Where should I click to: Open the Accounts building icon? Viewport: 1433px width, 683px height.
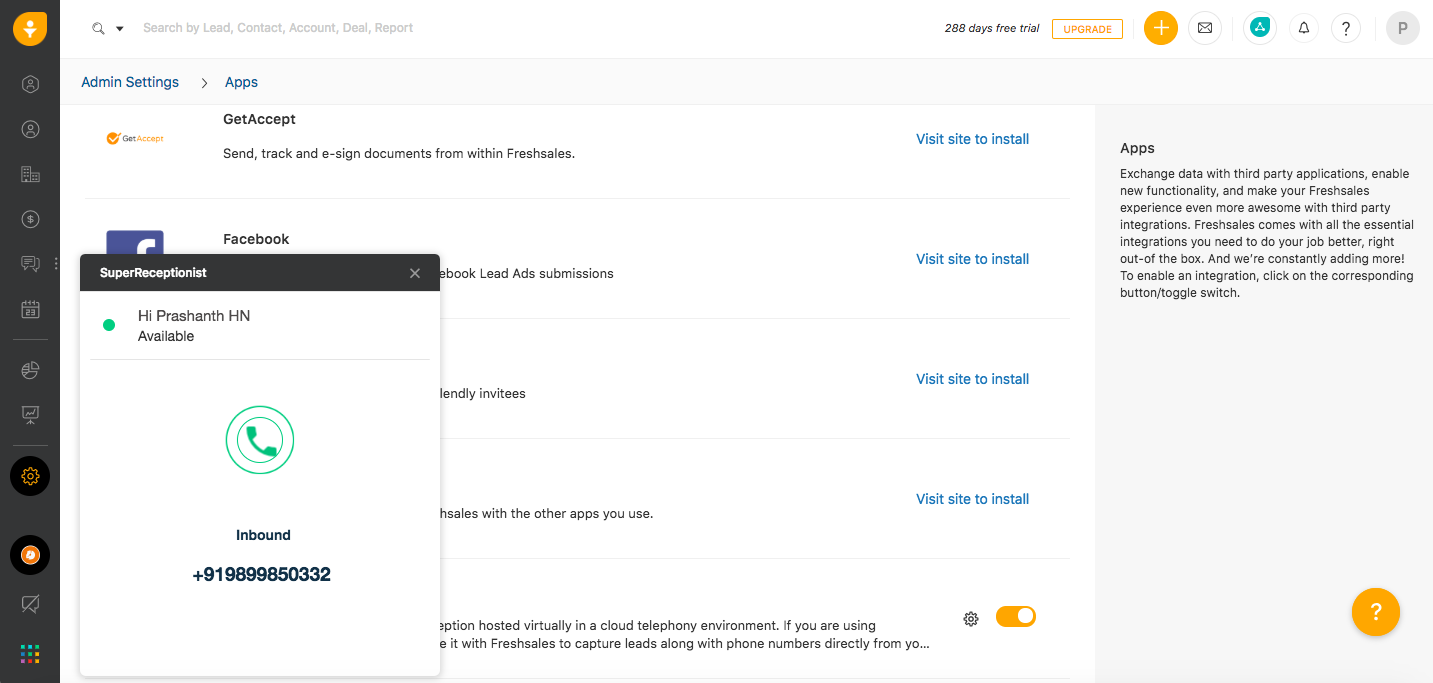pyautogui.click(x=30, y=174)
